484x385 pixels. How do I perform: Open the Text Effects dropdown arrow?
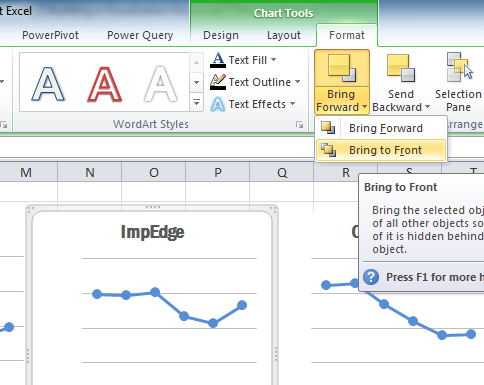(292, 104)
